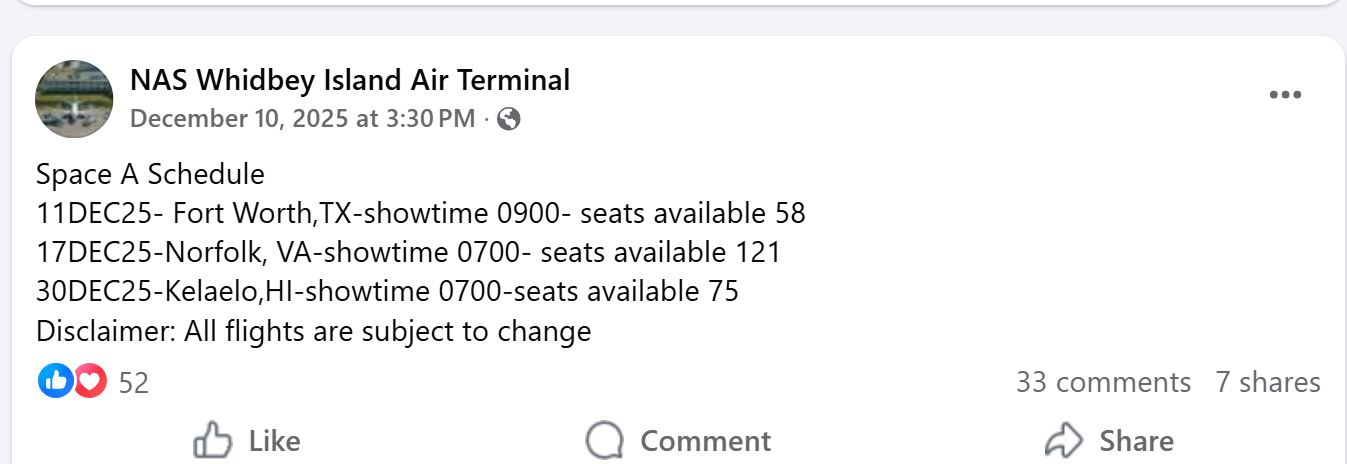Open the post options three-dot menu
The width and height of the screenshot is (1347, 464).
pyautogui.click(x=1285, y=96)
